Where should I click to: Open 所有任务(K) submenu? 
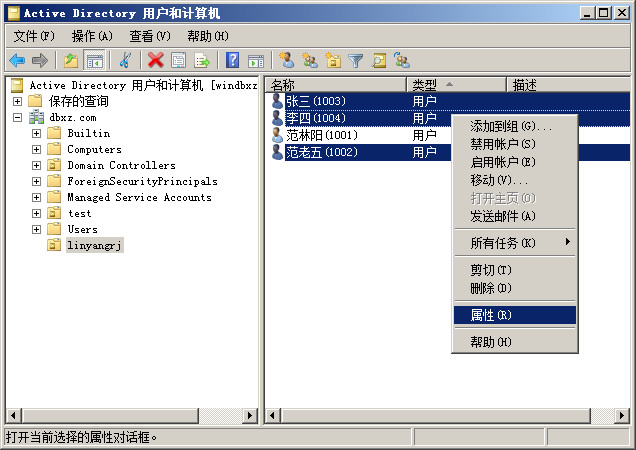coord(515,243)
